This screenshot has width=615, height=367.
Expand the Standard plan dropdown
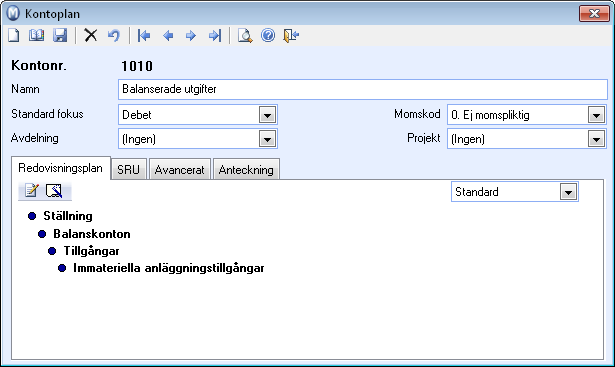(x=568, y=192)
